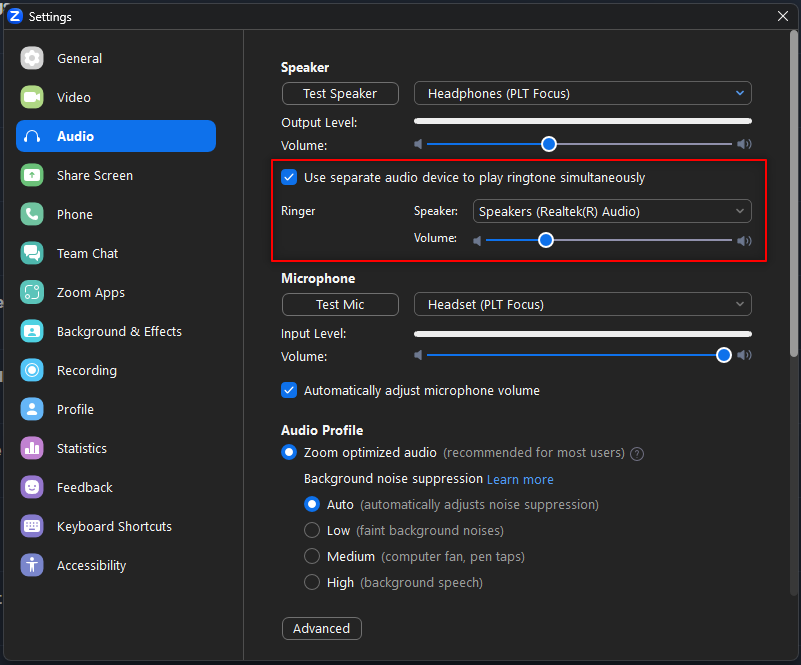
Task: Click the Phone handset icon
Action: pyautogui.click(x=32, y=214)
